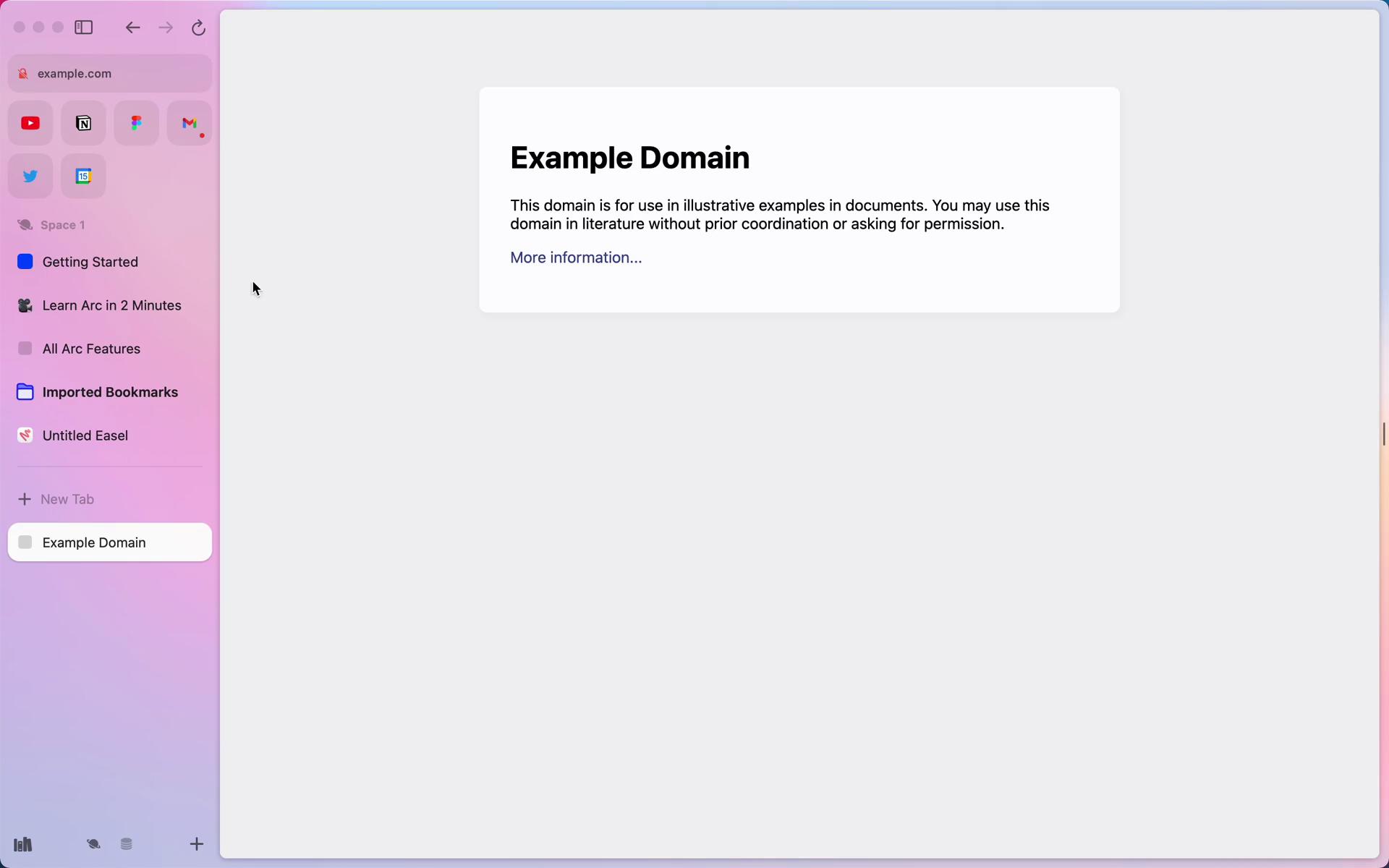
Task: Click the YouTube pinned app icon
Action: click(x=30, y=122)
